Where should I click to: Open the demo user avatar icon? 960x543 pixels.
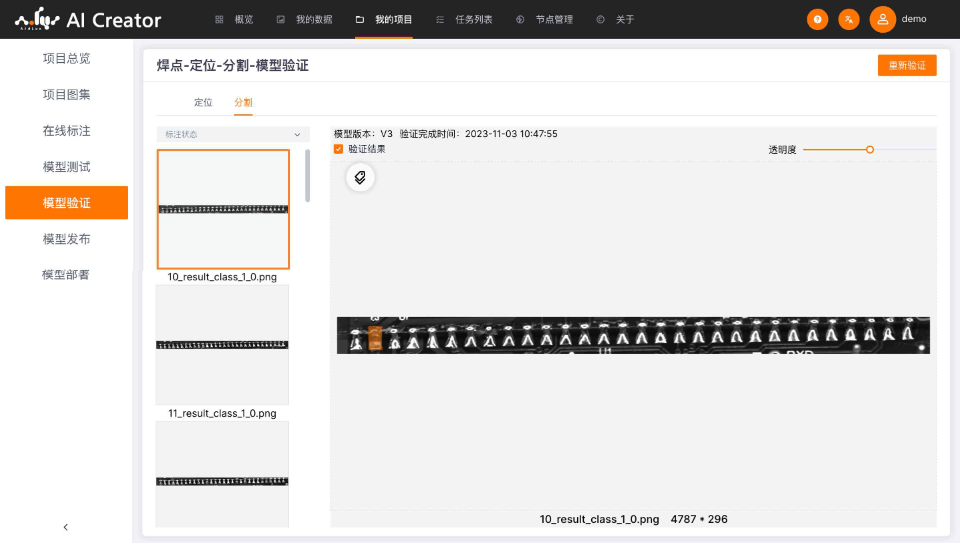(882, 19)
